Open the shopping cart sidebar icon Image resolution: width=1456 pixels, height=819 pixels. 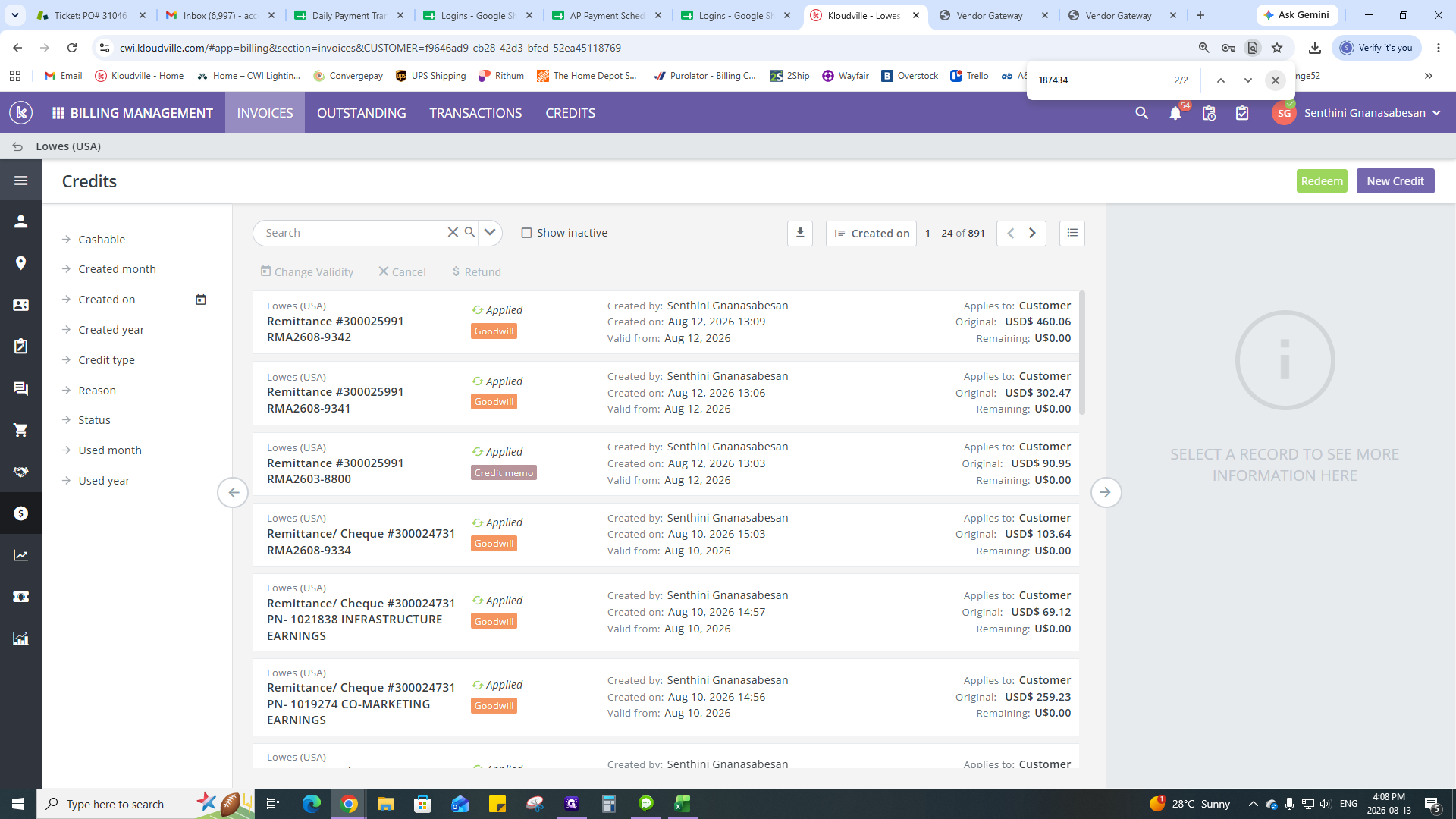tap(20, 430)
